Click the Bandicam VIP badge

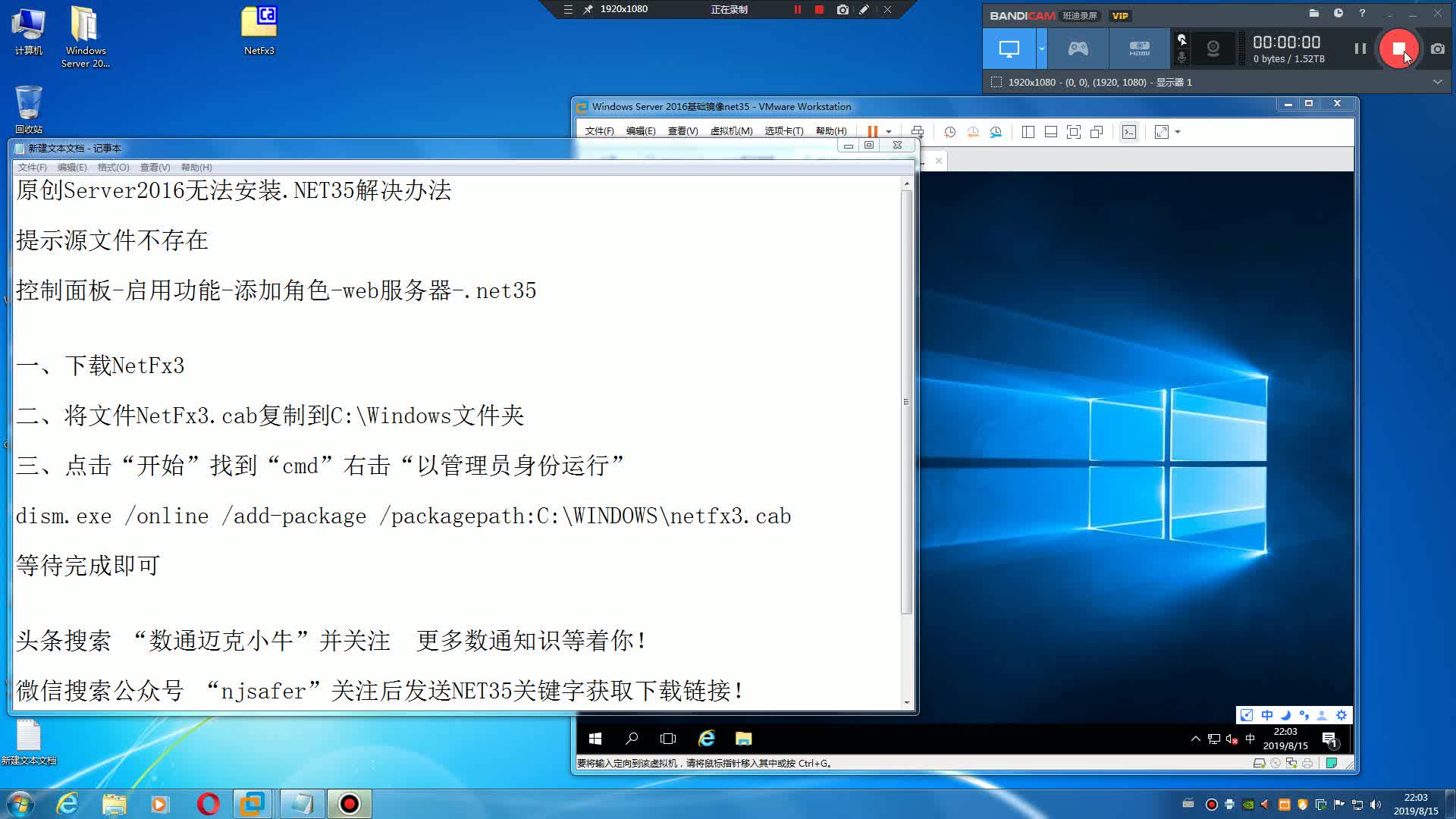pyautogui.click(x=1120, y=16)
